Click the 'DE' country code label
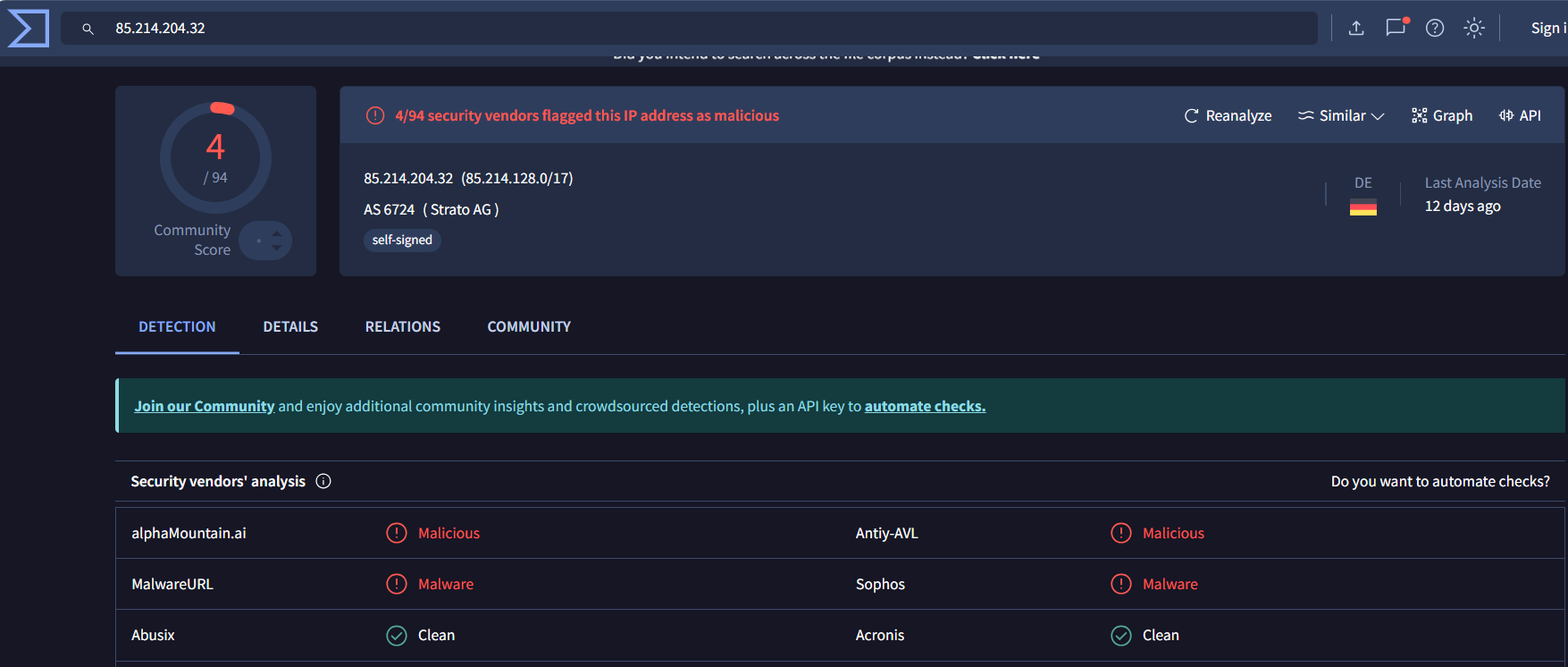Viewport: 1568px width, 667px height. pyautogui.click(x=1363, y=182)
